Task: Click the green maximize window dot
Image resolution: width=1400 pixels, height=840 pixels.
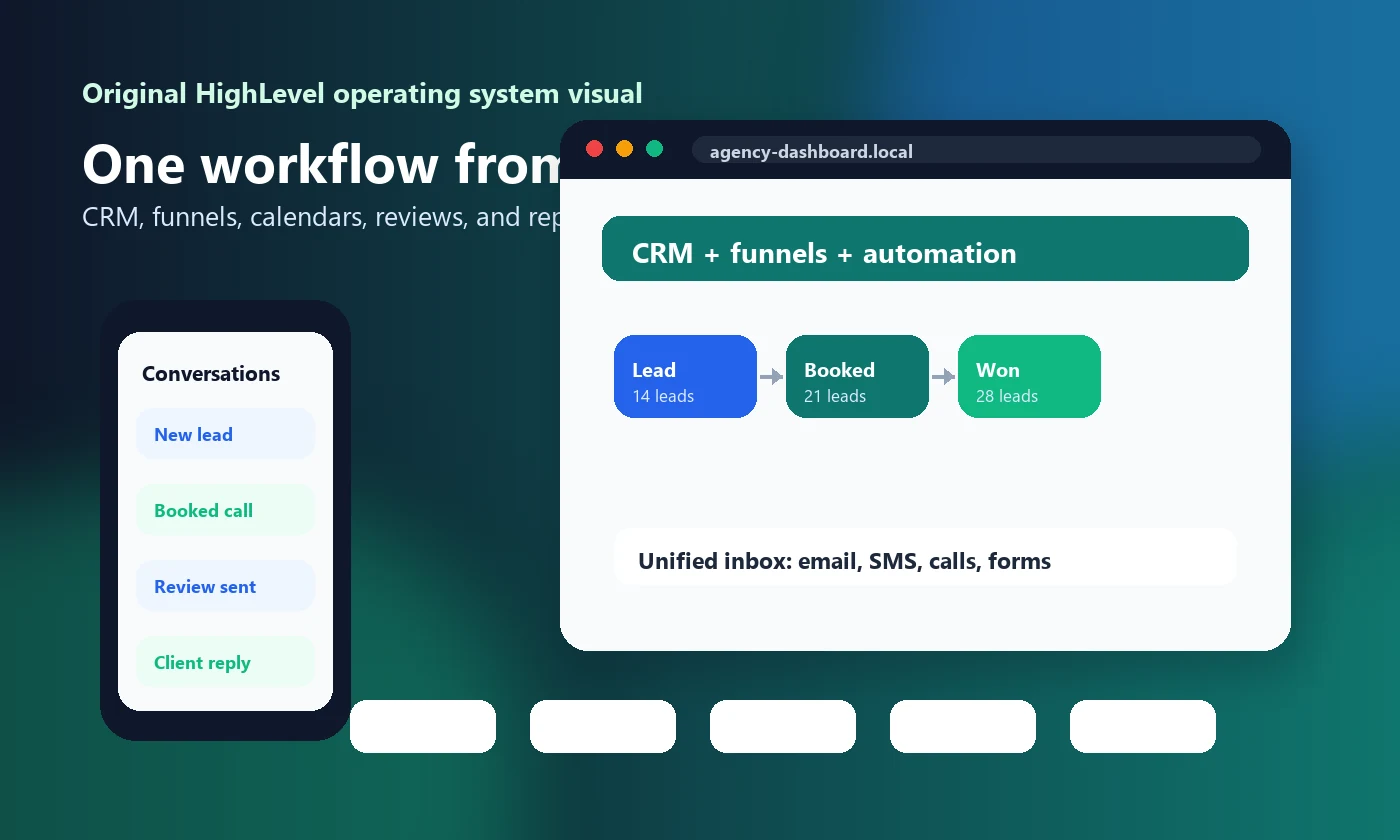Action: coord(654,149)
